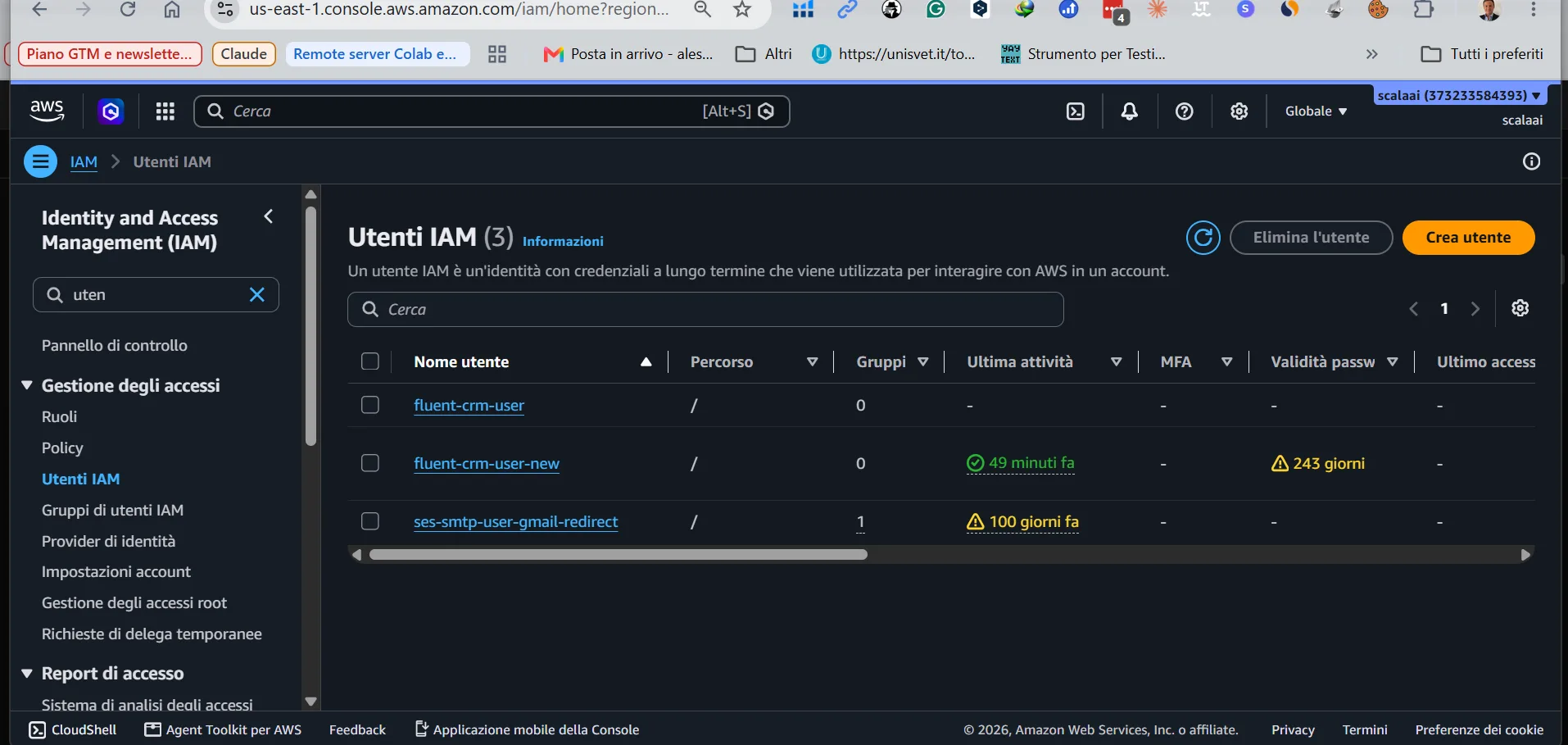This screenshot has height=745, width=1568.
Task: Open the info panel icon
Action: point(1531,161)
